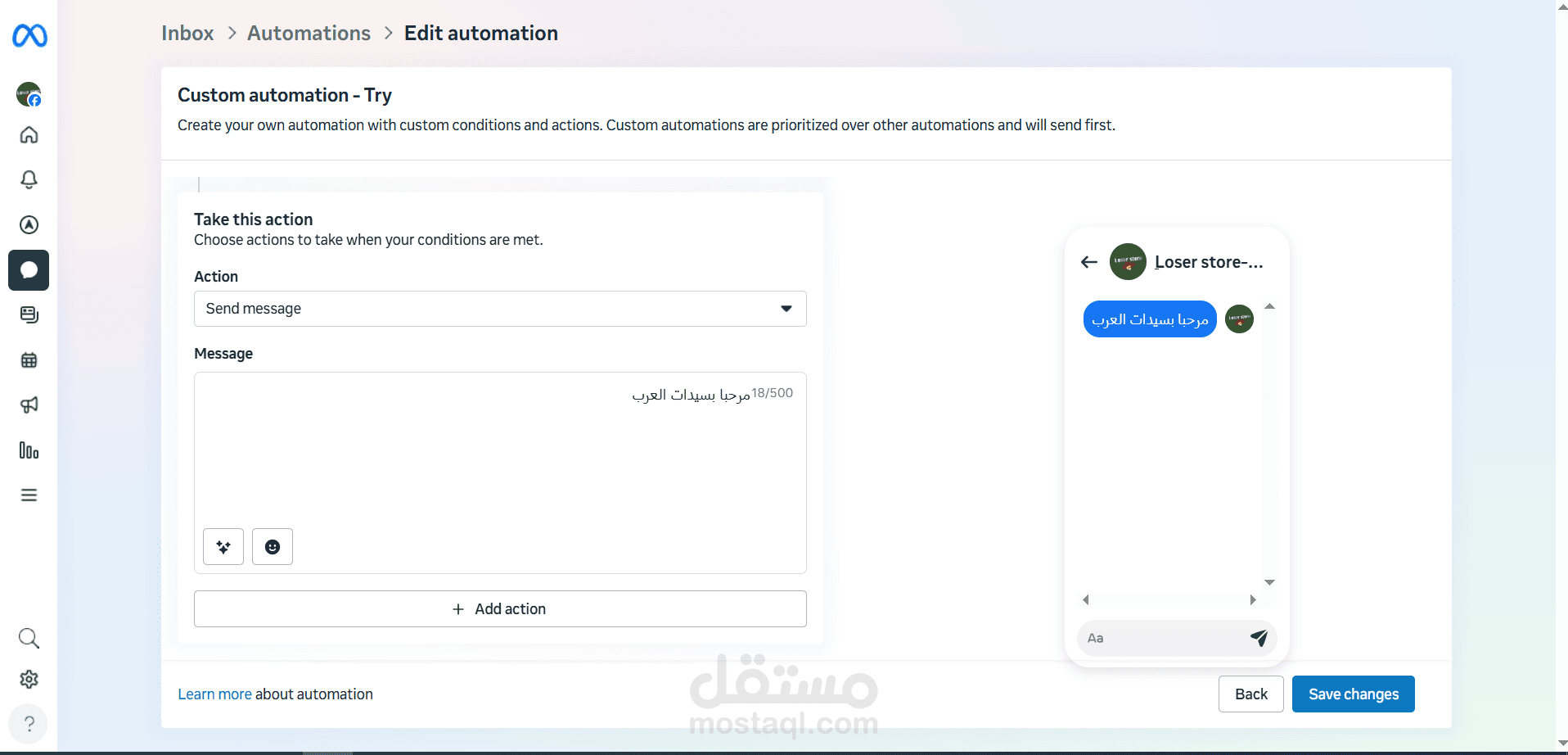The image size is (1568, 755).
Task: Open the Inbox chat bubble icon
Action: click(29, 270)
